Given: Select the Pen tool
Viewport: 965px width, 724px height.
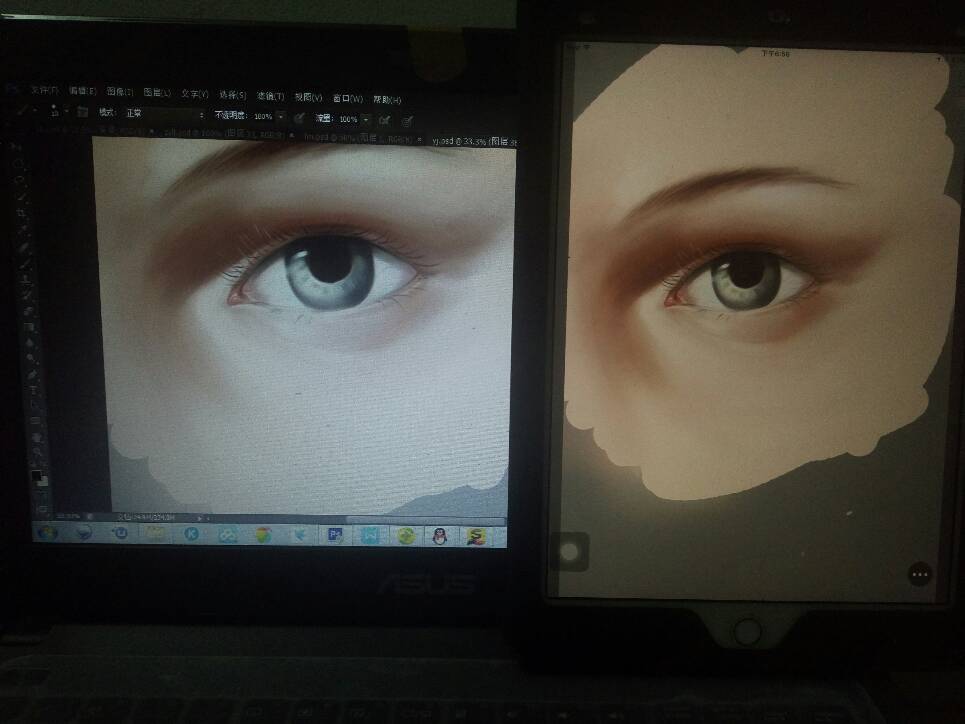Looking at the screenshot, I should point(33,375).
